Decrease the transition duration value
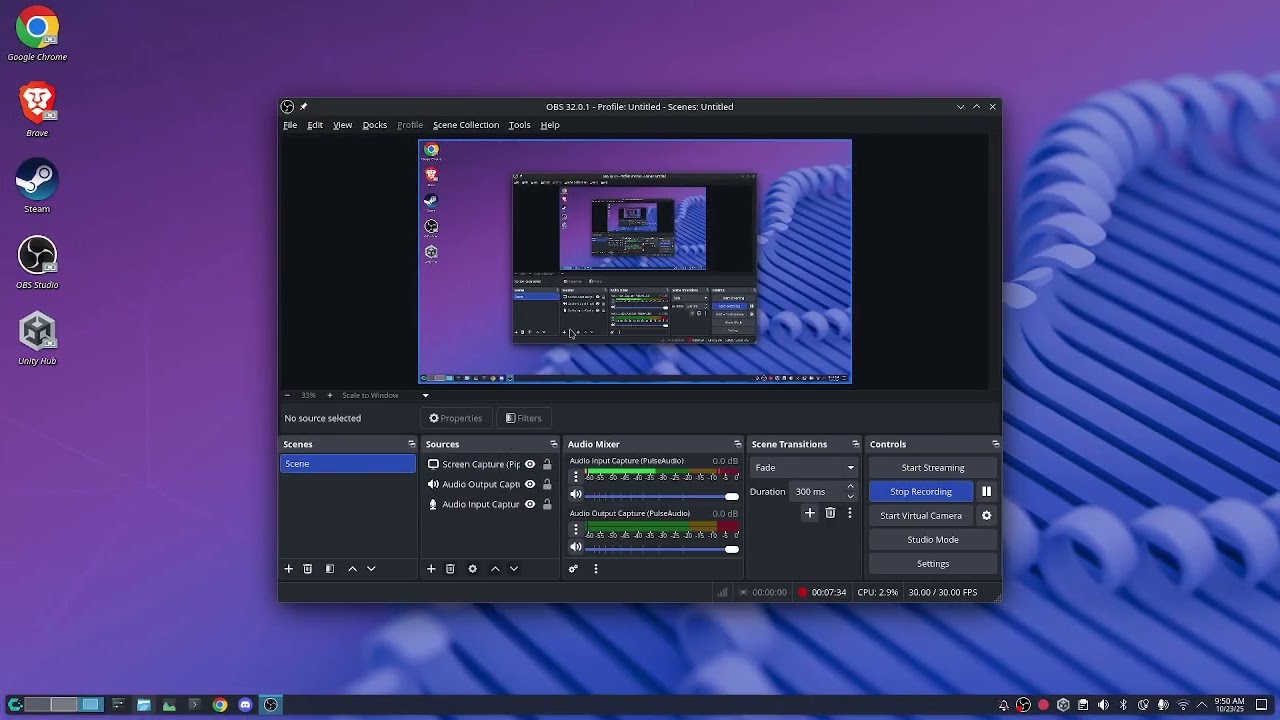Screen dimensions: 1280x720 (851, 496)
